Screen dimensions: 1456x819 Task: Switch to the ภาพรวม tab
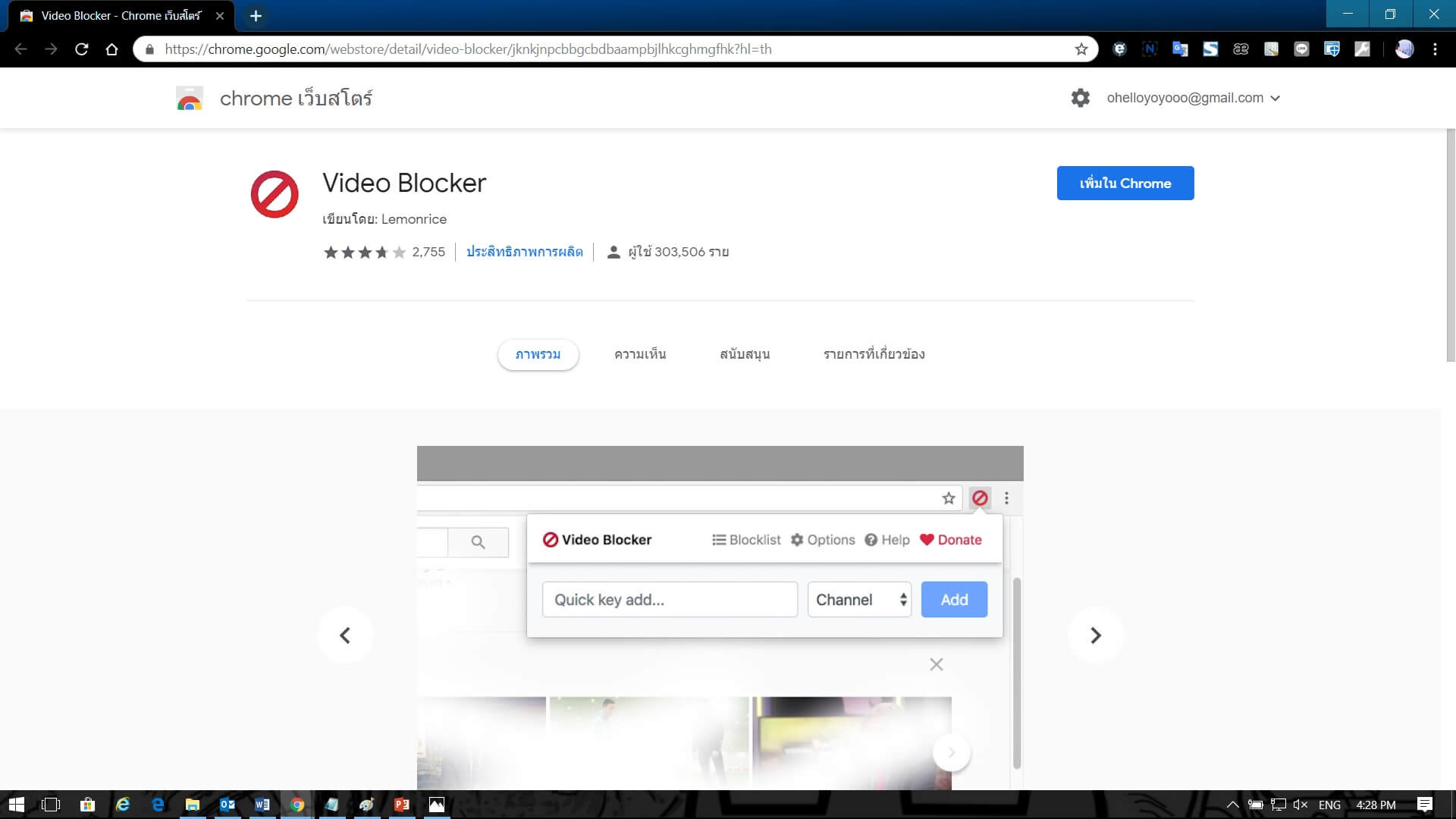point(538,354)
